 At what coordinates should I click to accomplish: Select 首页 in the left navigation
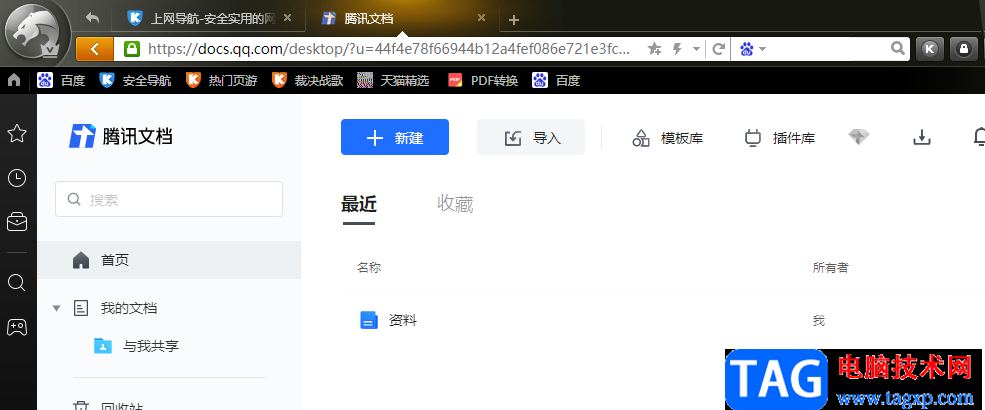pos(169,260)
